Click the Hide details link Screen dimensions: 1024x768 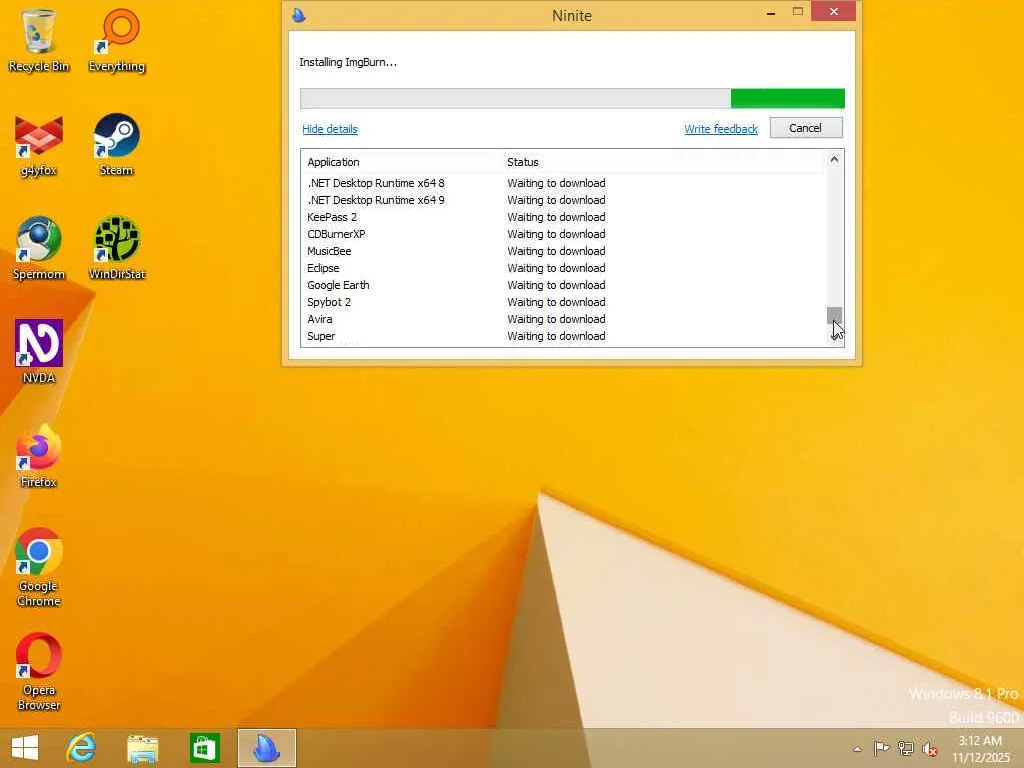[330, 129]
